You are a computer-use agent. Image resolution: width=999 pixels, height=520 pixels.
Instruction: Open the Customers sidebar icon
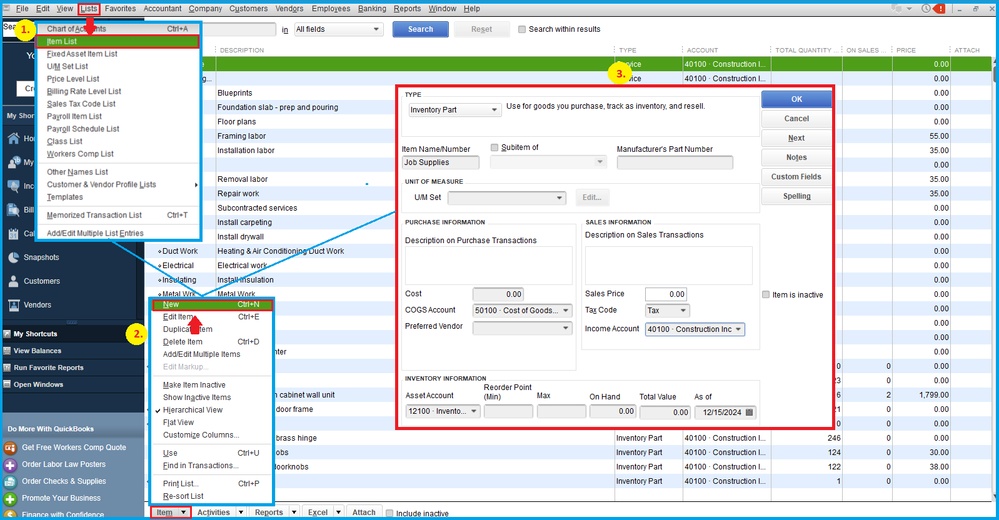pos(13,281)
